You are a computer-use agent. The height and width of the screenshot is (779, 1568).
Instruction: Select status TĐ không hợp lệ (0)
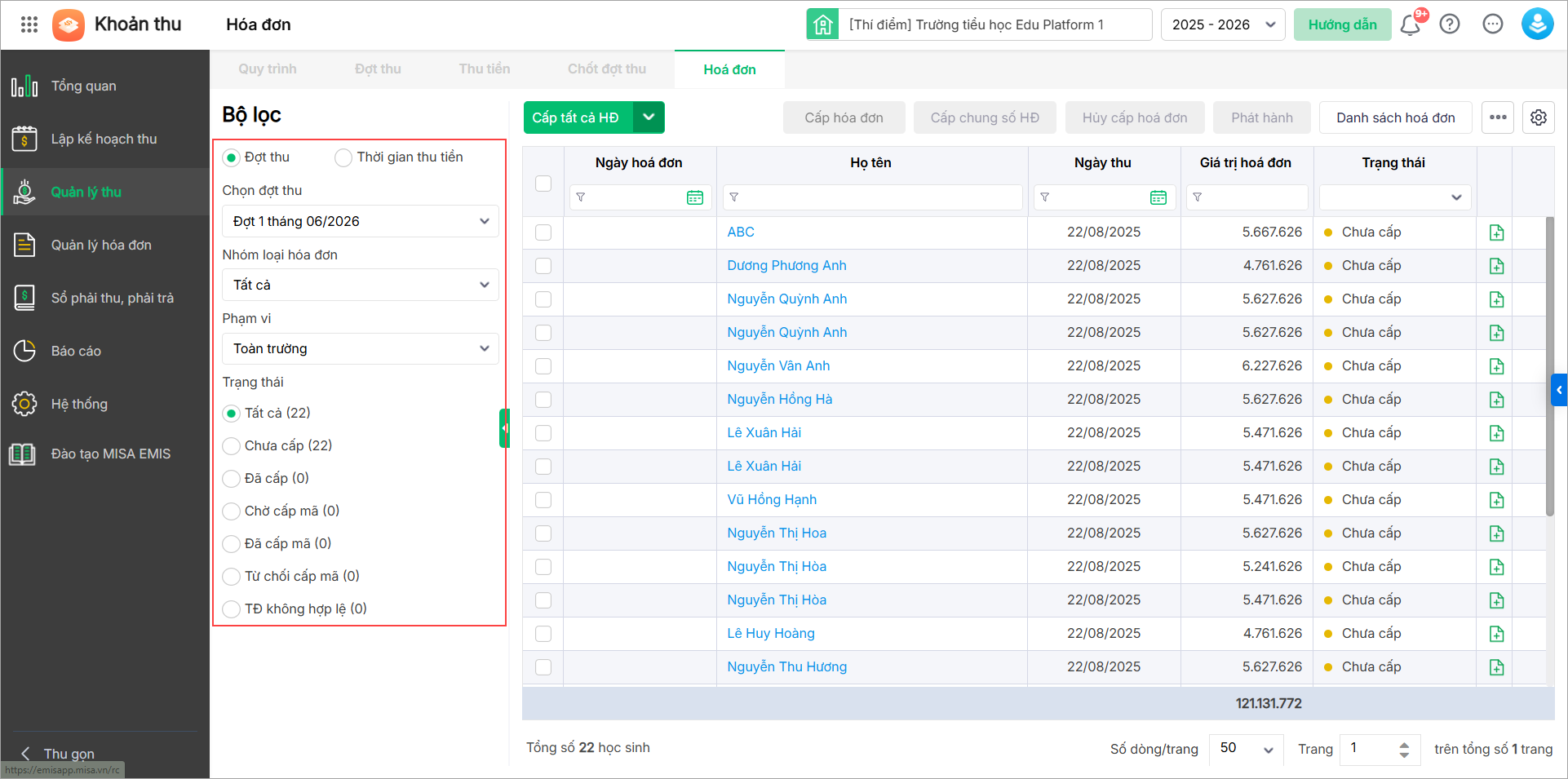tap(232, 609)
